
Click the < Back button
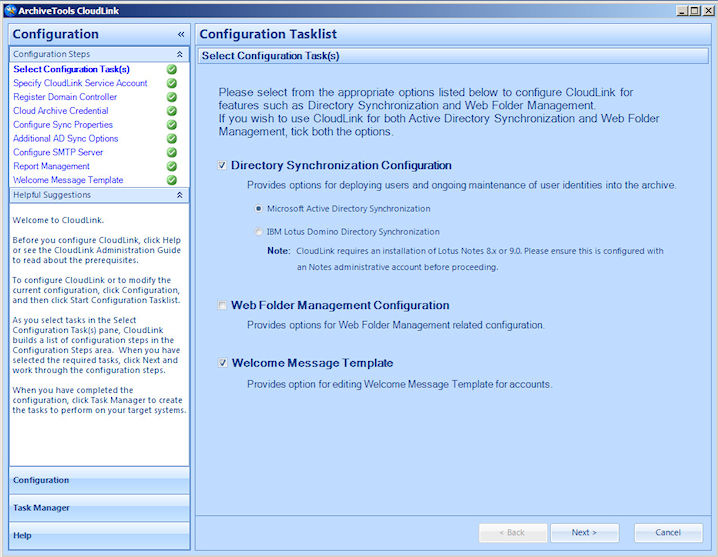[x=512, y=532]
